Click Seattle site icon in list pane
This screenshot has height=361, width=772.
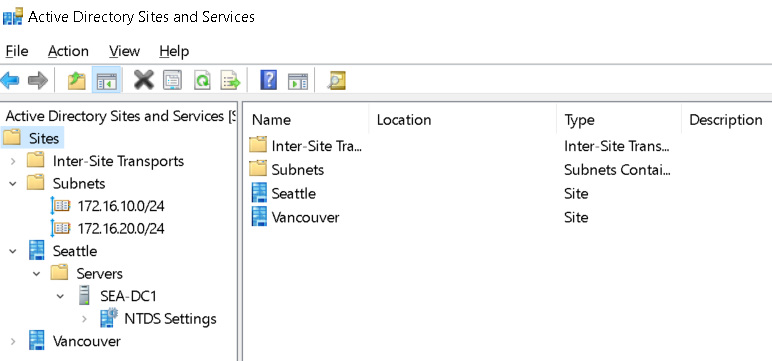[259, 193]
